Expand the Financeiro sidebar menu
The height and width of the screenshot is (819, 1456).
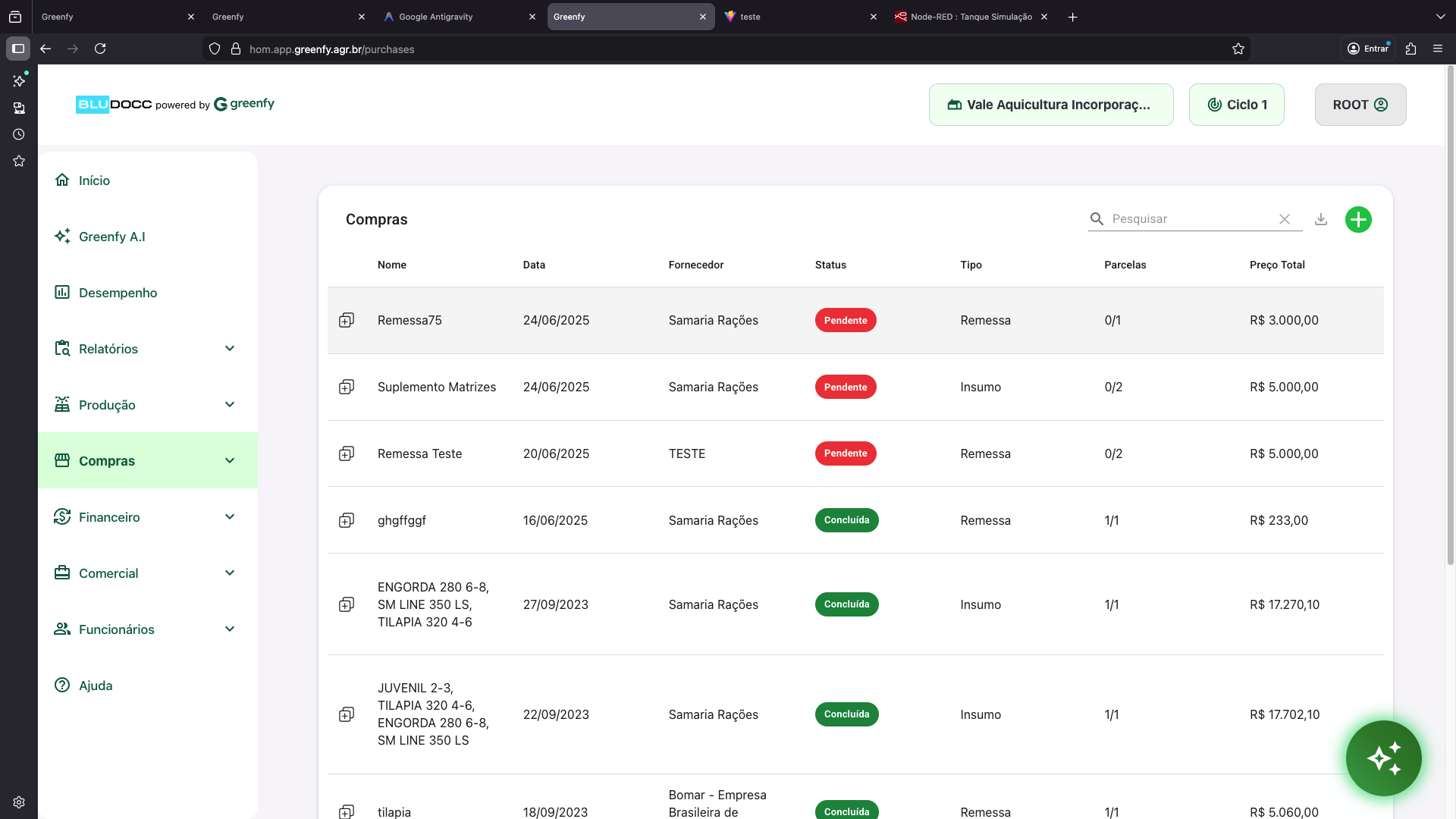tap(230, 517)
